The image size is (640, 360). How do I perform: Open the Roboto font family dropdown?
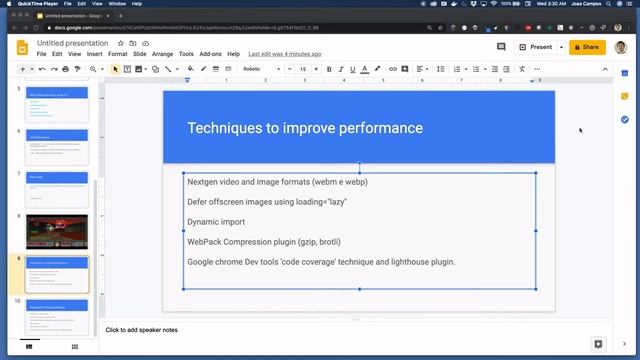tap(261, 69)
